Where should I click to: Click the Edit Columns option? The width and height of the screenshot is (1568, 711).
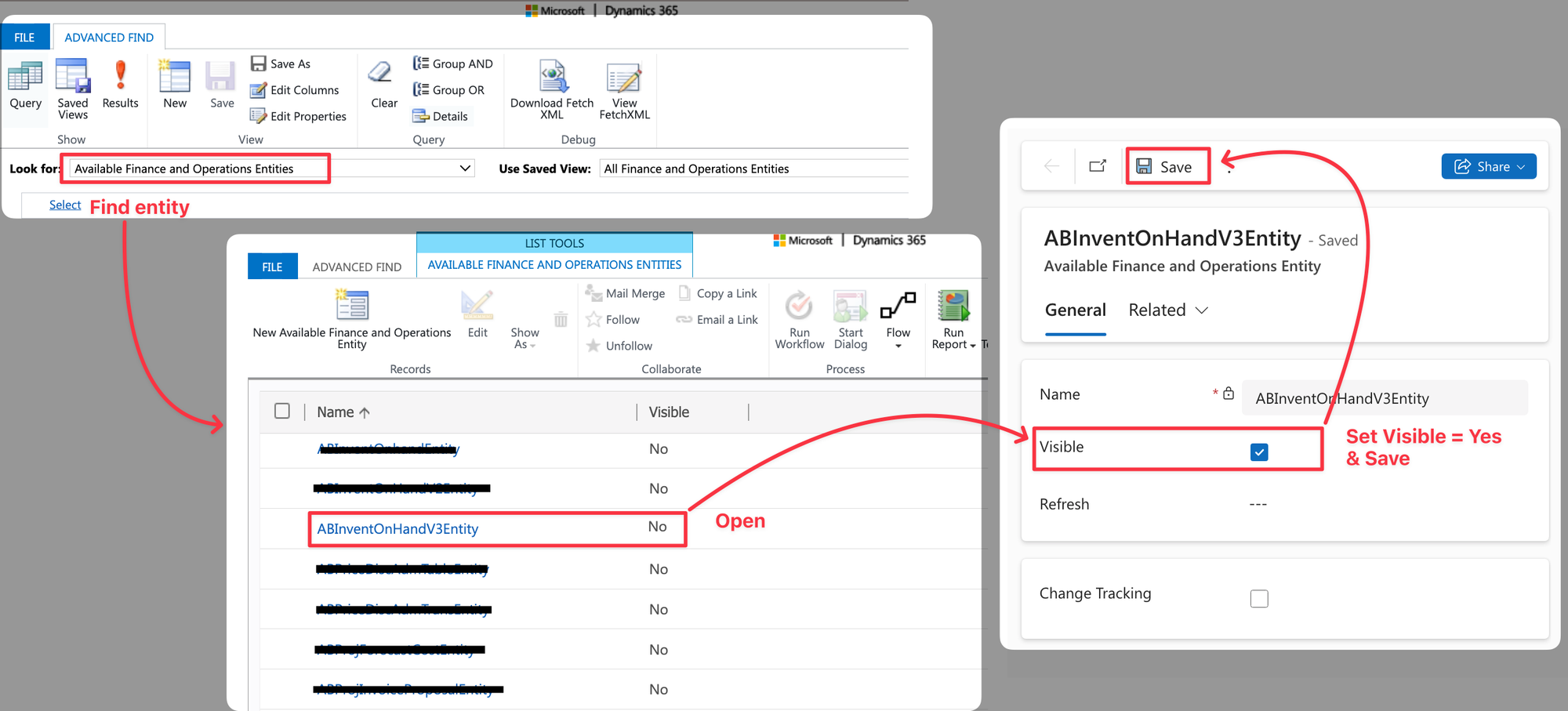point(295,90)
